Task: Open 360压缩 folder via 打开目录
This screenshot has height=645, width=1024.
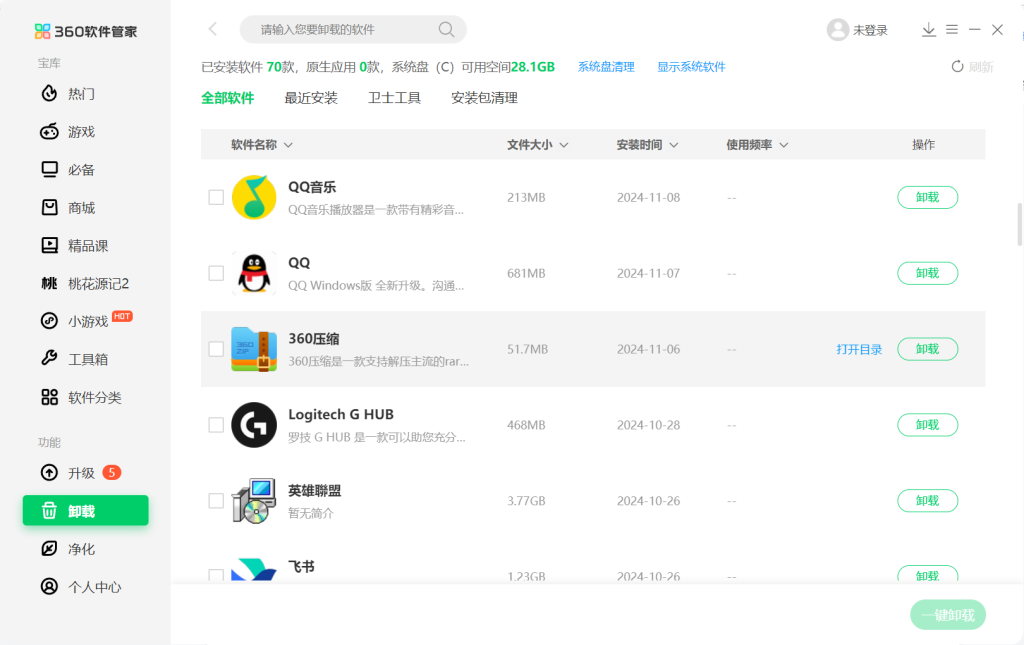Action: point(859,349)
